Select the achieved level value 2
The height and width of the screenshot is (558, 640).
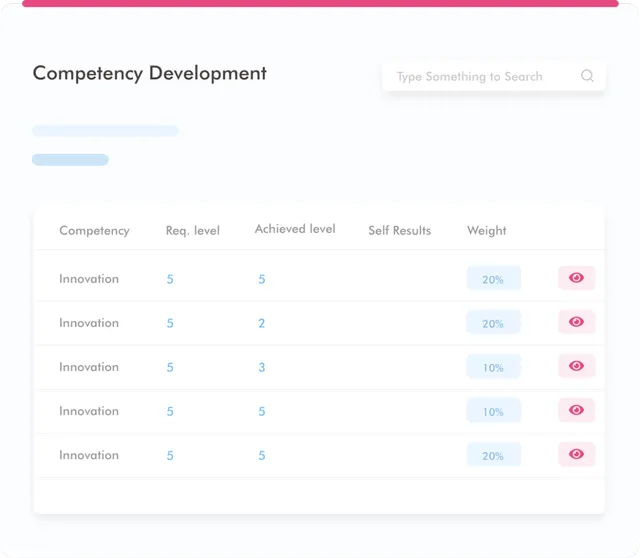(262, 323)
